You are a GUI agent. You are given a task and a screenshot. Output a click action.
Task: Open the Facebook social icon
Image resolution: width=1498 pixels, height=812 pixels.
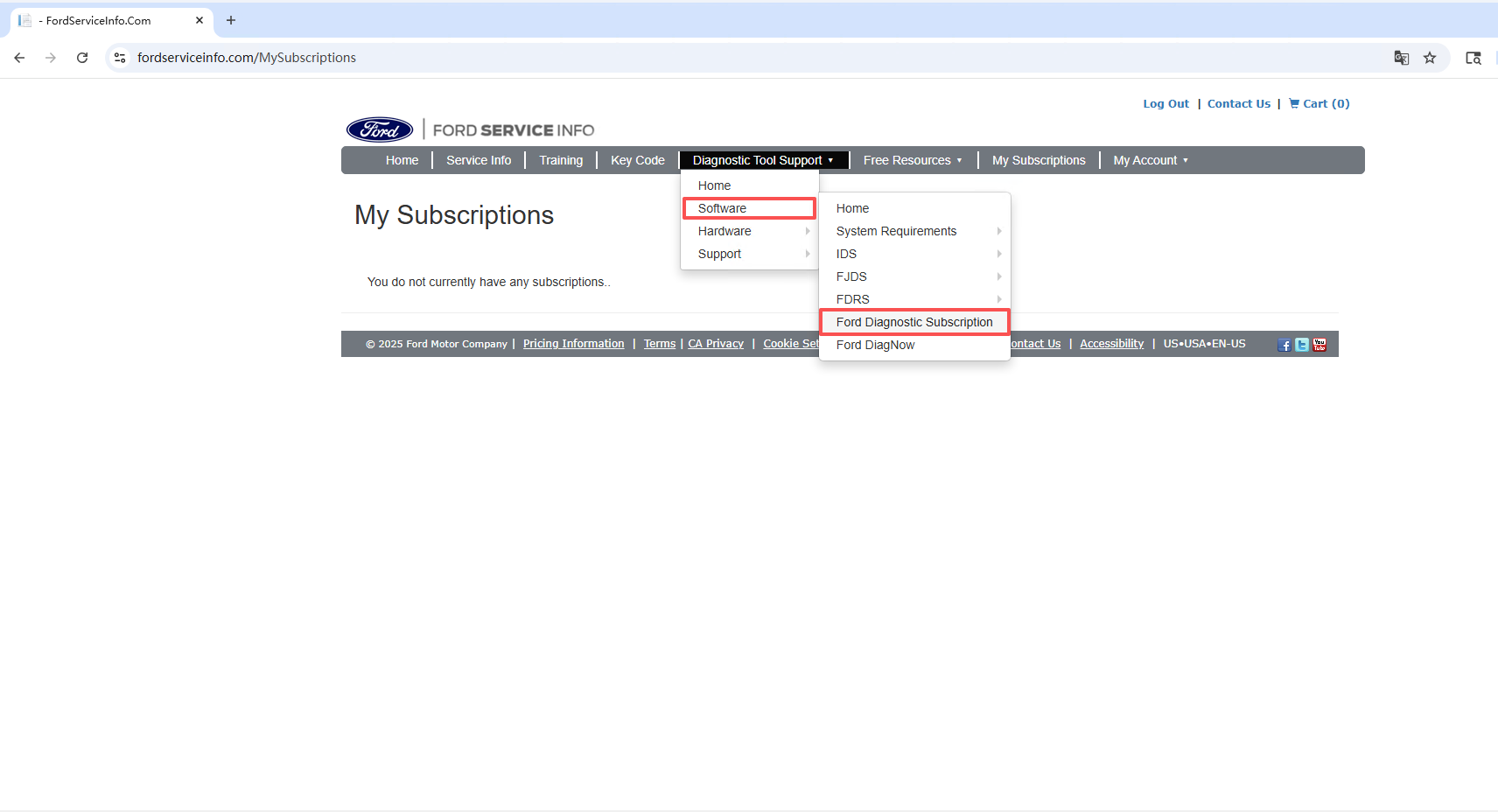1284,345
